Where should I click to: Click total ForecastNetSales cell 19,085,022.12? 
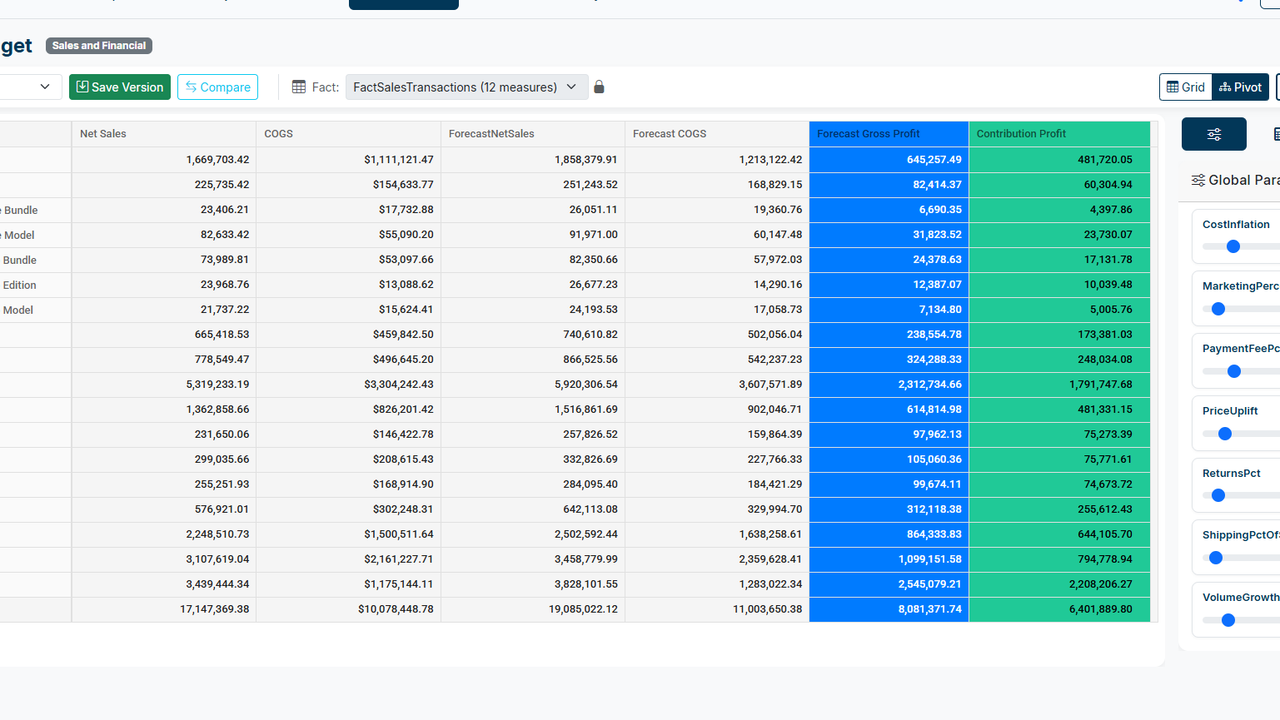coord(533,610)
